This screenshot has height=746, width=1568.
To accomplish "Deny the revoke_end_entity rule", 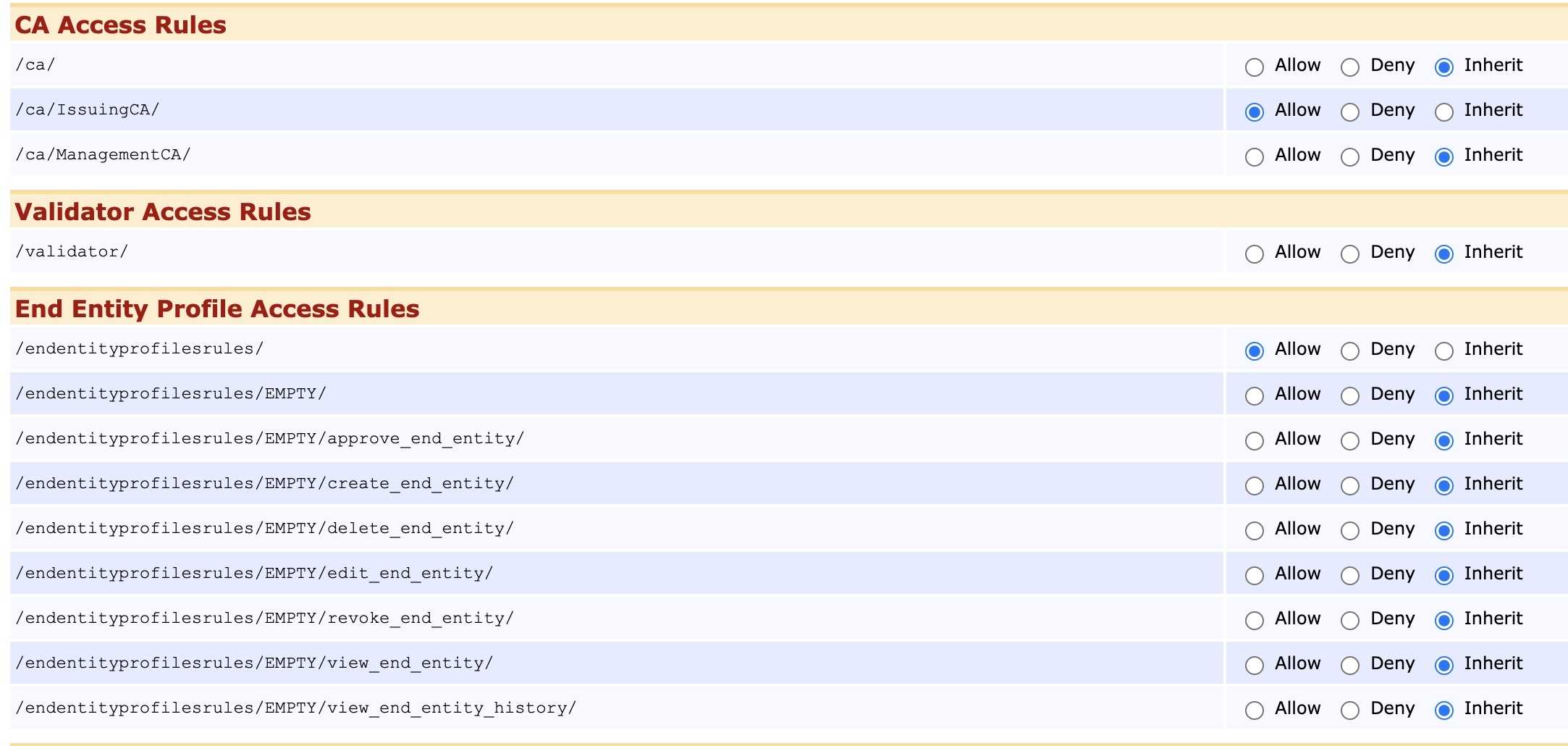I will (1349, 621).
